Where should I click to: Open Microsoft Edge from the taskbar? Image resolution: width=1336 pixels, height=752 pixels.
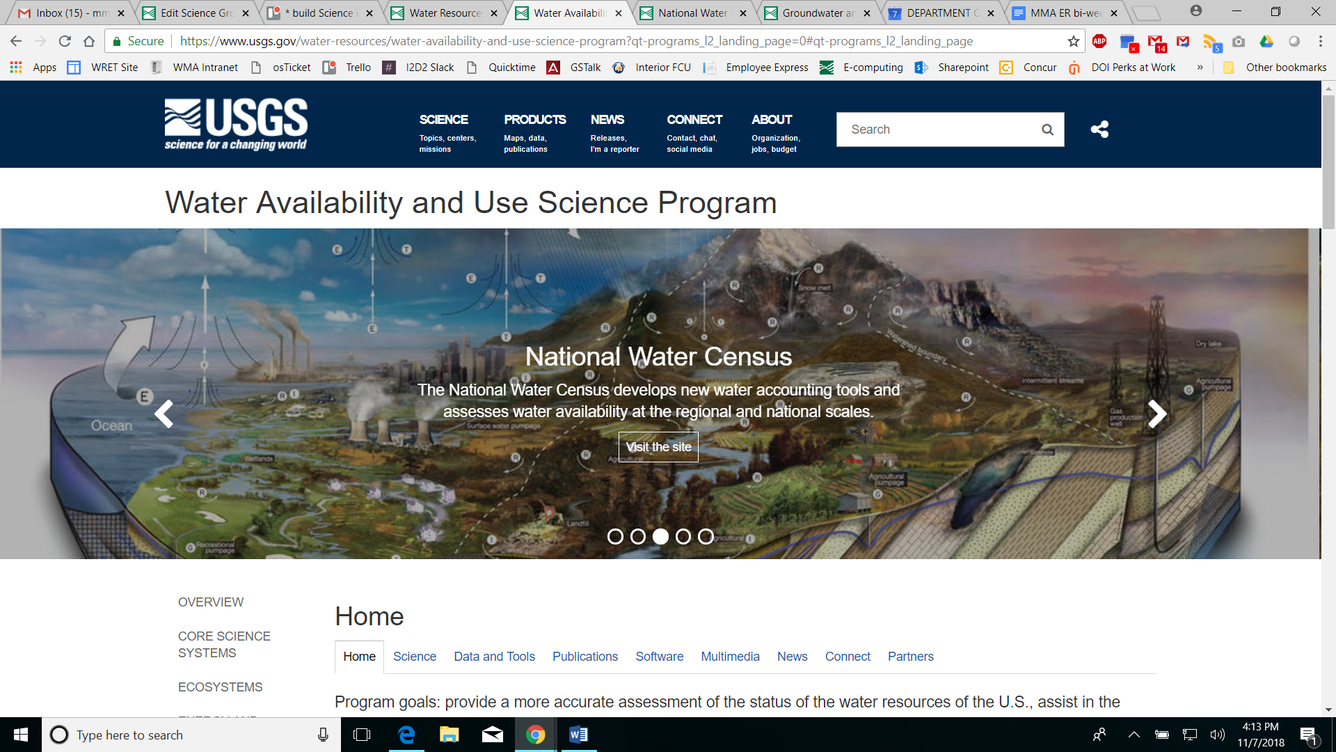point(406,734)
